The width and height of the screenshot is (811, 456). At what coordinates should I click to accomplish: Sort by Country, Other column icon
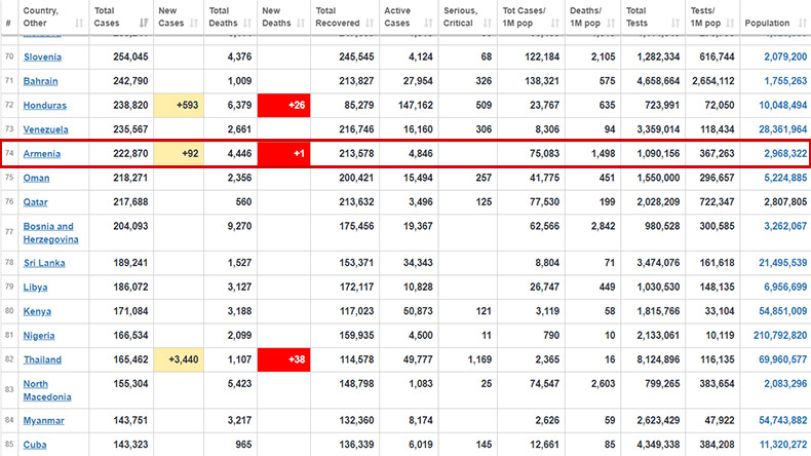[x=79, y=23]
